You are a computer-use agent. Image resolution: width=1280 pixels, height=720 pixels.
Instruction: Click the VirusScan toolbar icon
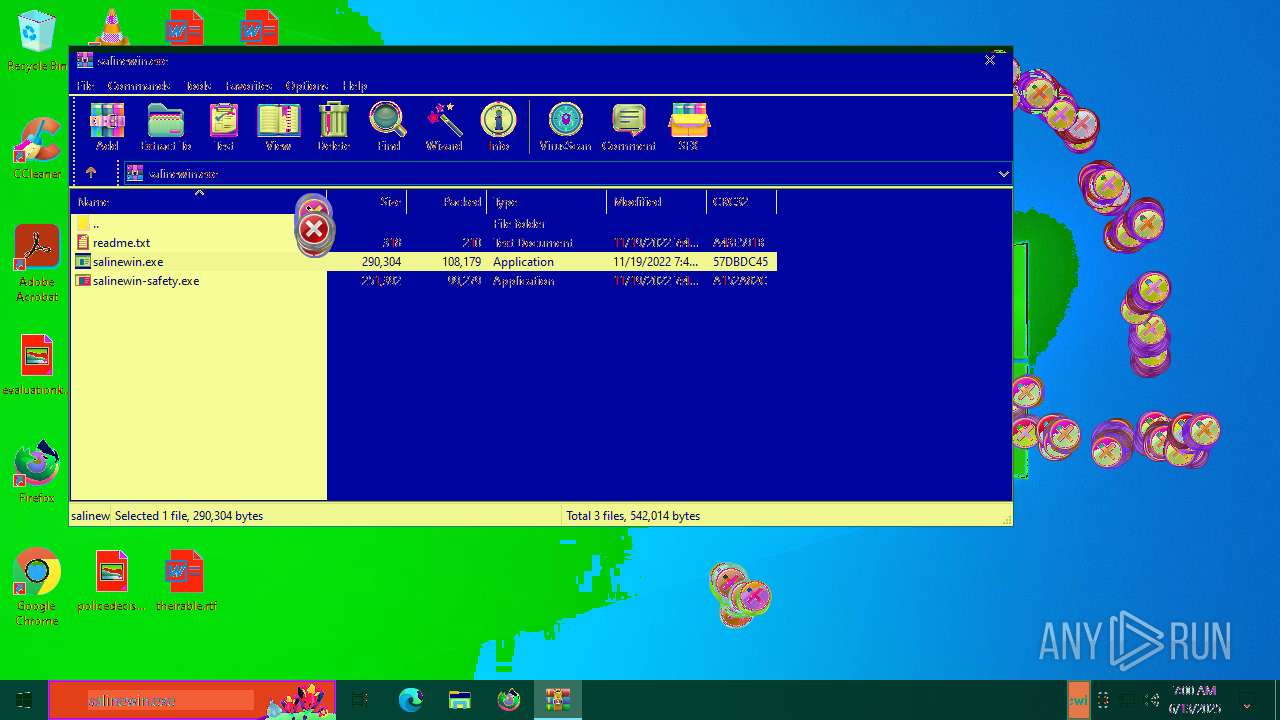[565, 126]
